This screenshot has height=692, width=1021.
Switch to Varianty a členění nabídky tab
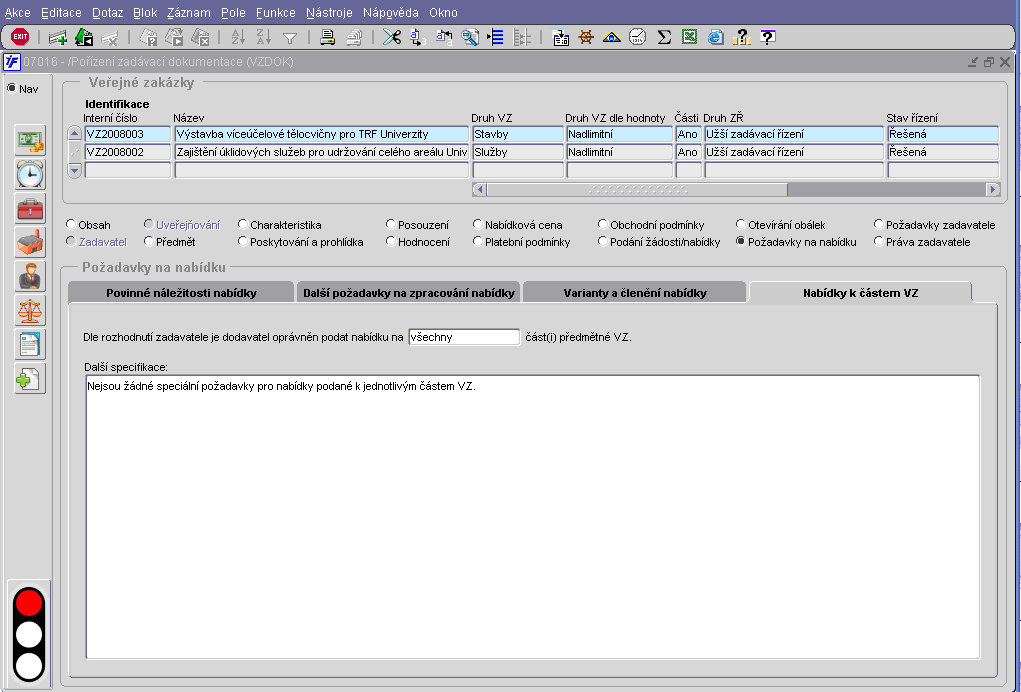point(635,292)
